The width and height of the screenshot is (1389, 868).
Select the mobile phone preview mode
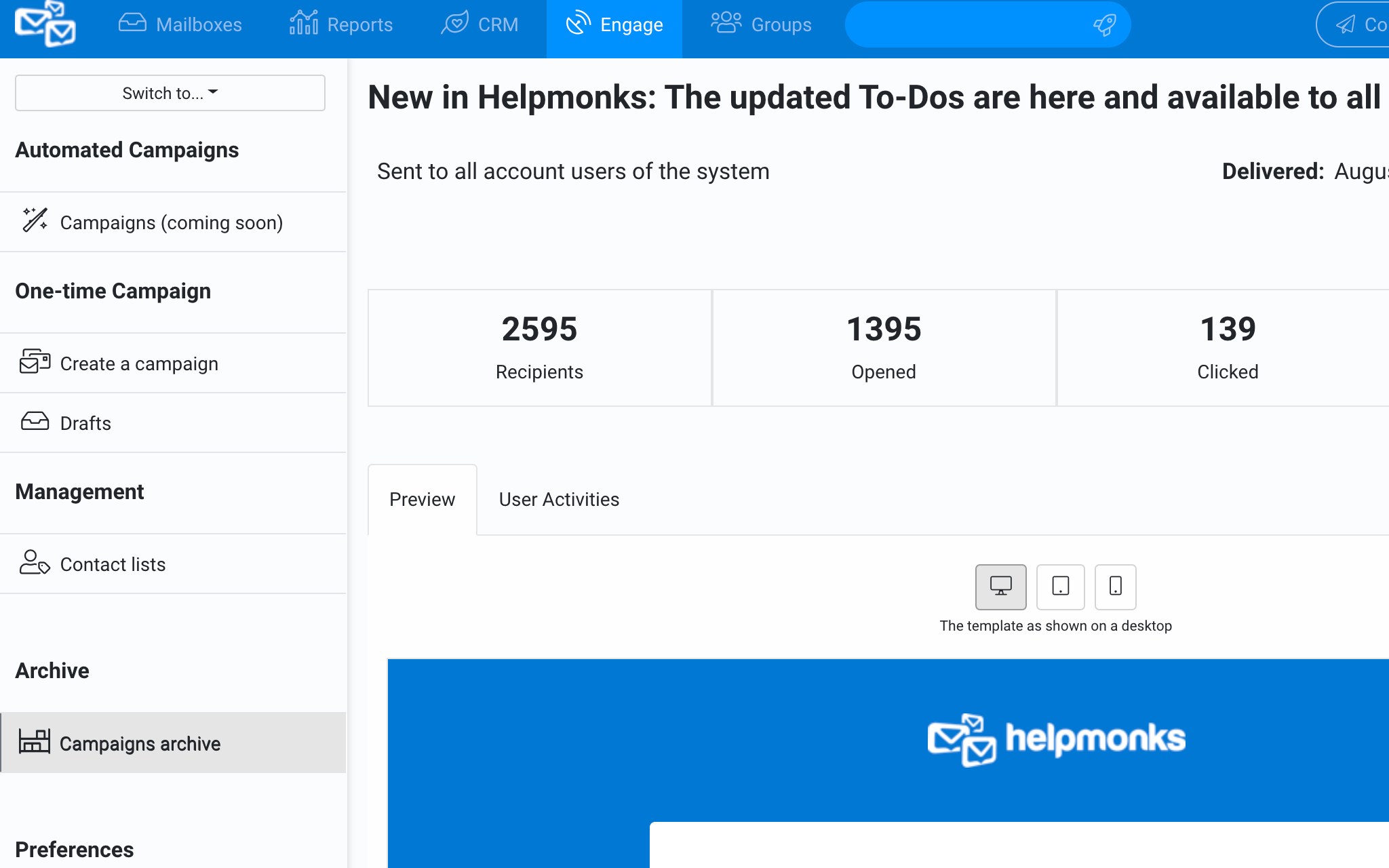coord(1115,587)
